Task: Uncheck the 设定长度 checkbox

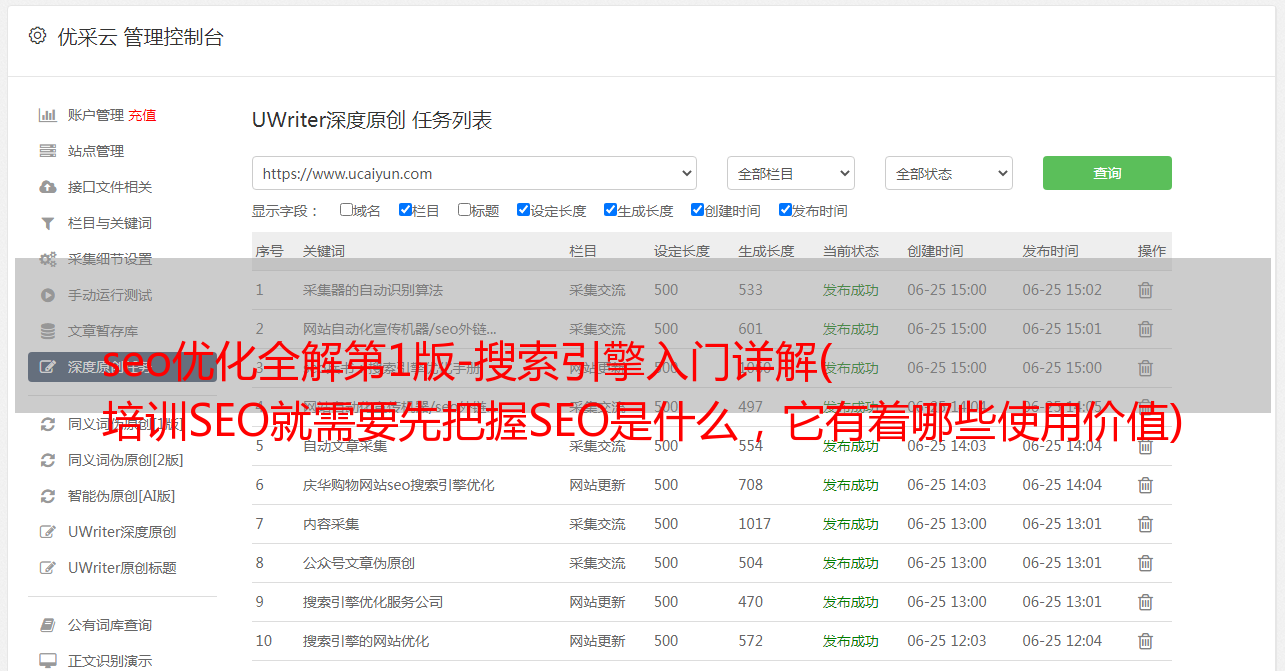Action: coord(523,210)
